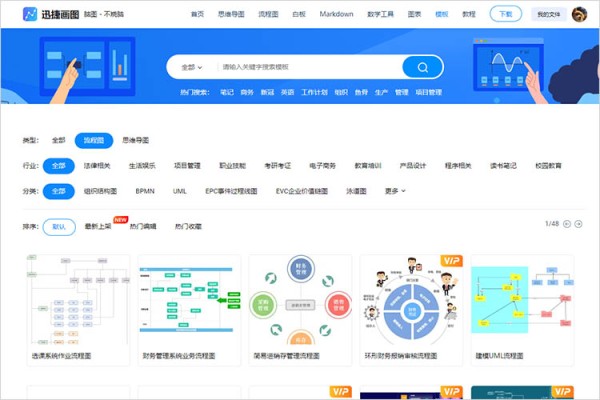Filter industry by 读书笔记
600x400 pixels.
pos(503,166)
